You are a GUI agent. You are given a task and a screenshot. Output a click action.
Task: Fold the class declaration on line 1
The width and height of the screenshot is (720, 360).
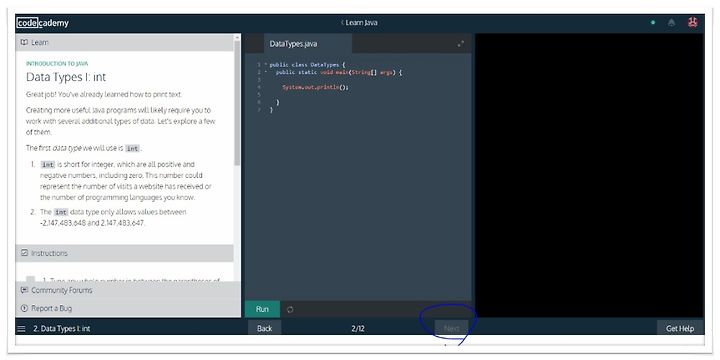pyautogui.click(x=265, y=65)
